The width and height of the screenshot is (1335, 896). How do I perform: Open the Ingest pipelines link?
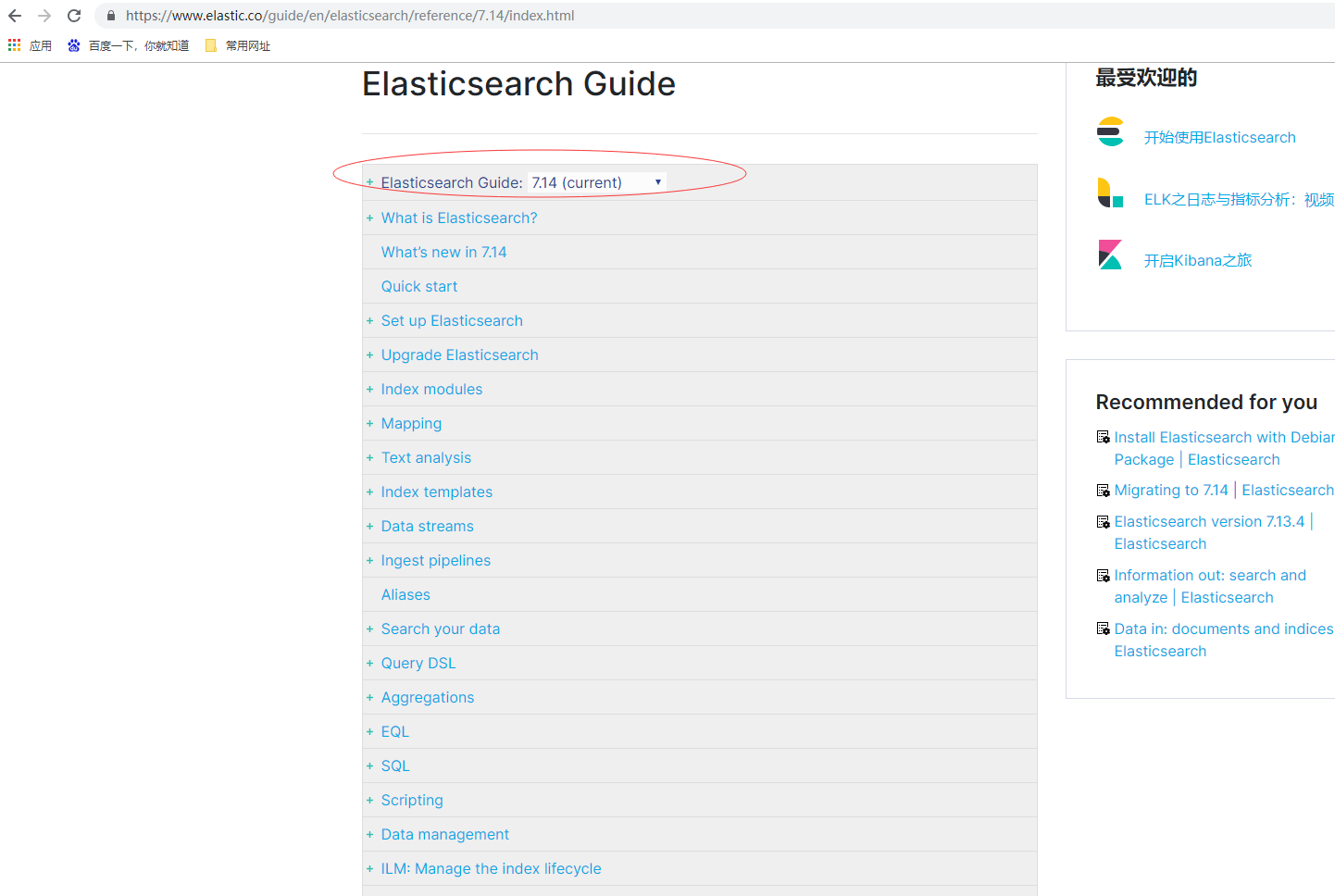(436, 560)
